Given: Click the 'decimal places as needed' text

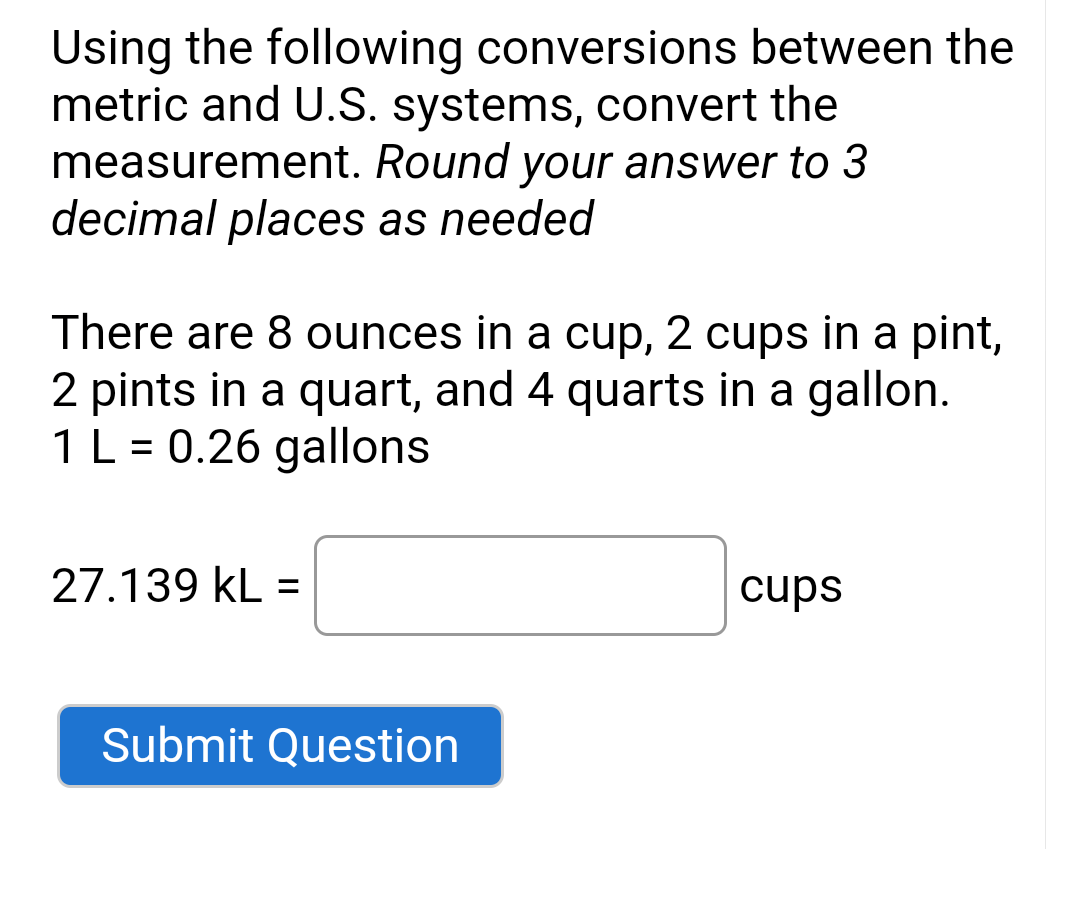Looking at the screenshot, I should 320,219.
